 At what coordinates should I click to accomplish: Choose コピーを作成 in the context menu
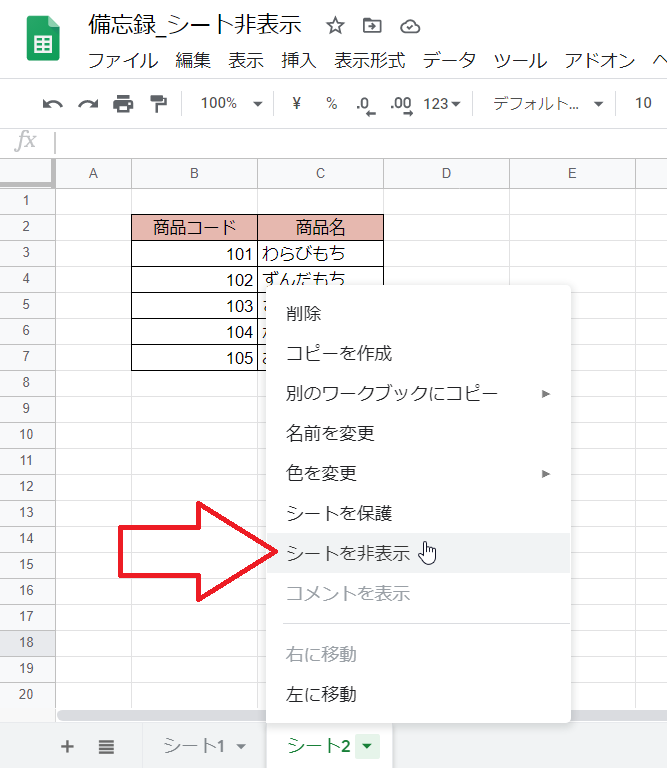click(418, 354)
